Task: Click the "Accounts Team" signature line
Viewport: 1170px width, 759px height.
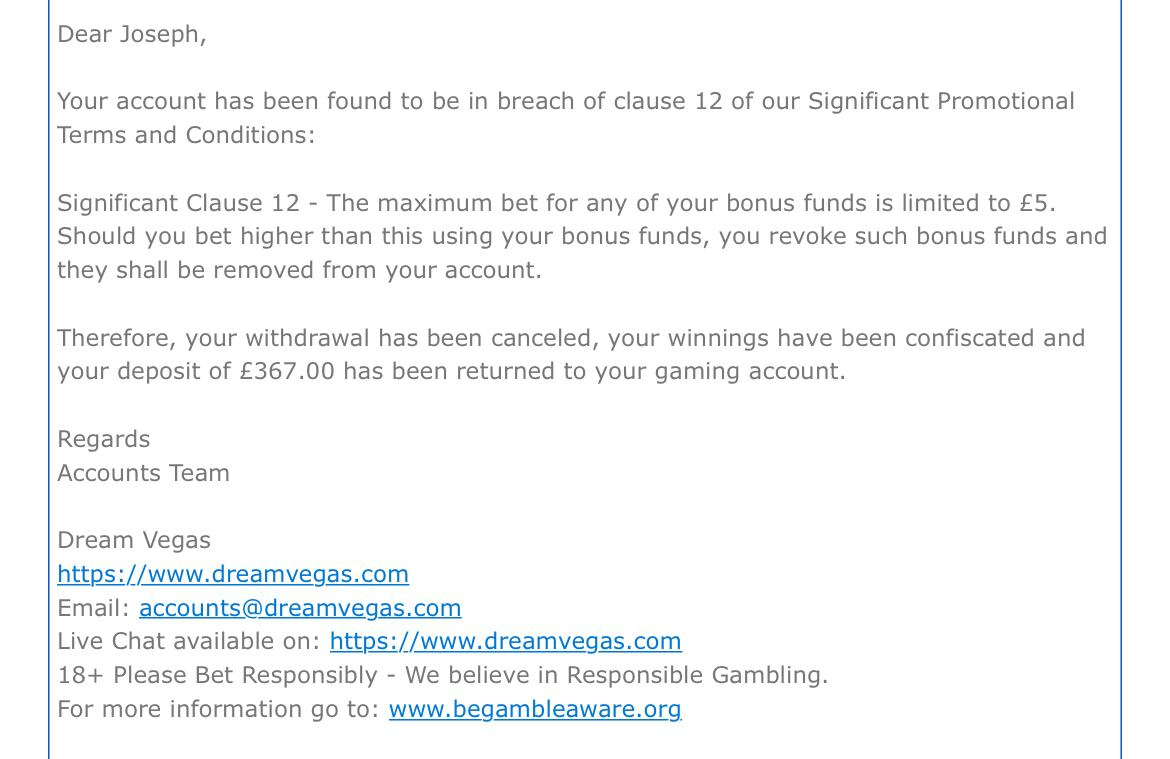Action: 143,473
